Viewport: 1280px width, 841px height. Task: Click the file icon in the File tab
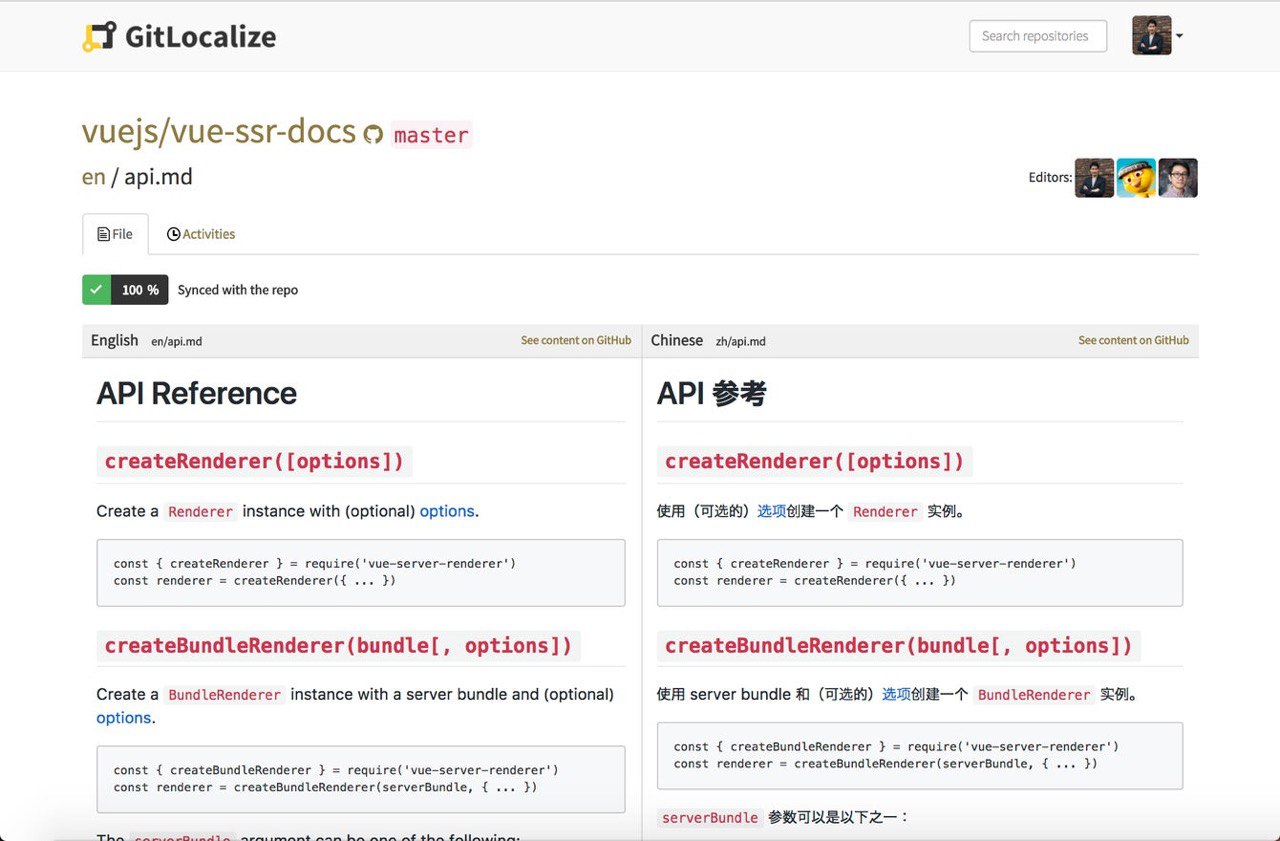point(103,234)
